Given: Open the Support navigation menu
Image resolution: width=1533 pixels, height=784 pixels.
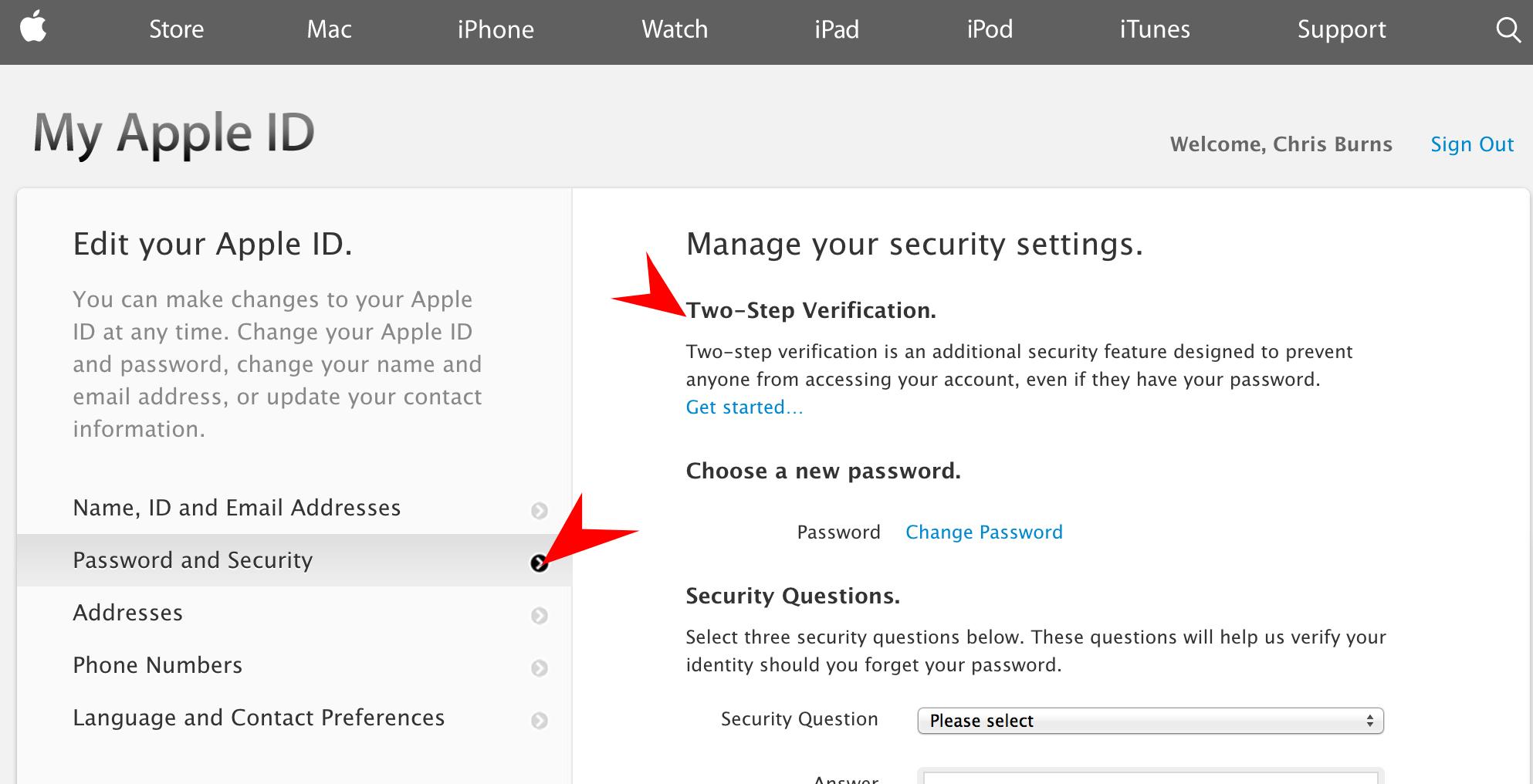Looking at the screenshot, I should [1342, 29].
